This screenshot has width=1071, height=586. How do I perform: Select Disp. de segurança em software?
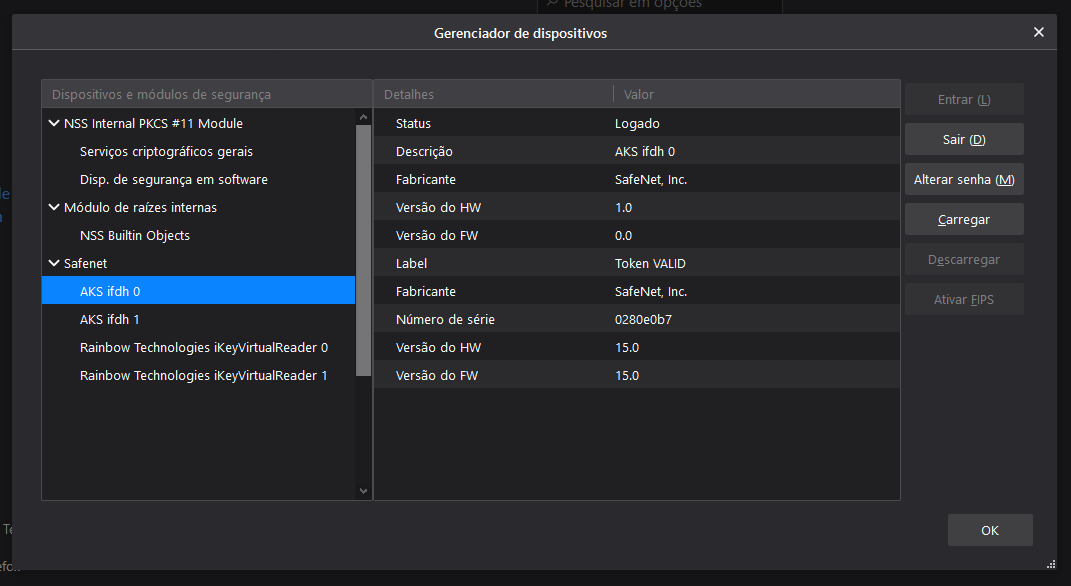pyautogui.click(x=173, y=180)
